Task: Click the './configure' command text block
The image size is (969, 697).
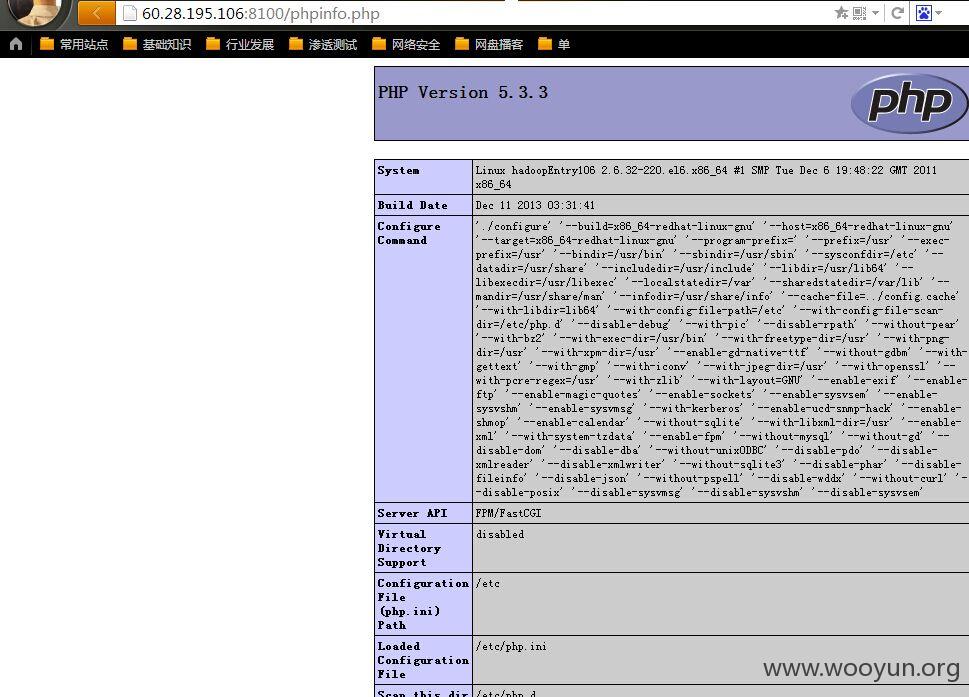Action: click(721, 359)
